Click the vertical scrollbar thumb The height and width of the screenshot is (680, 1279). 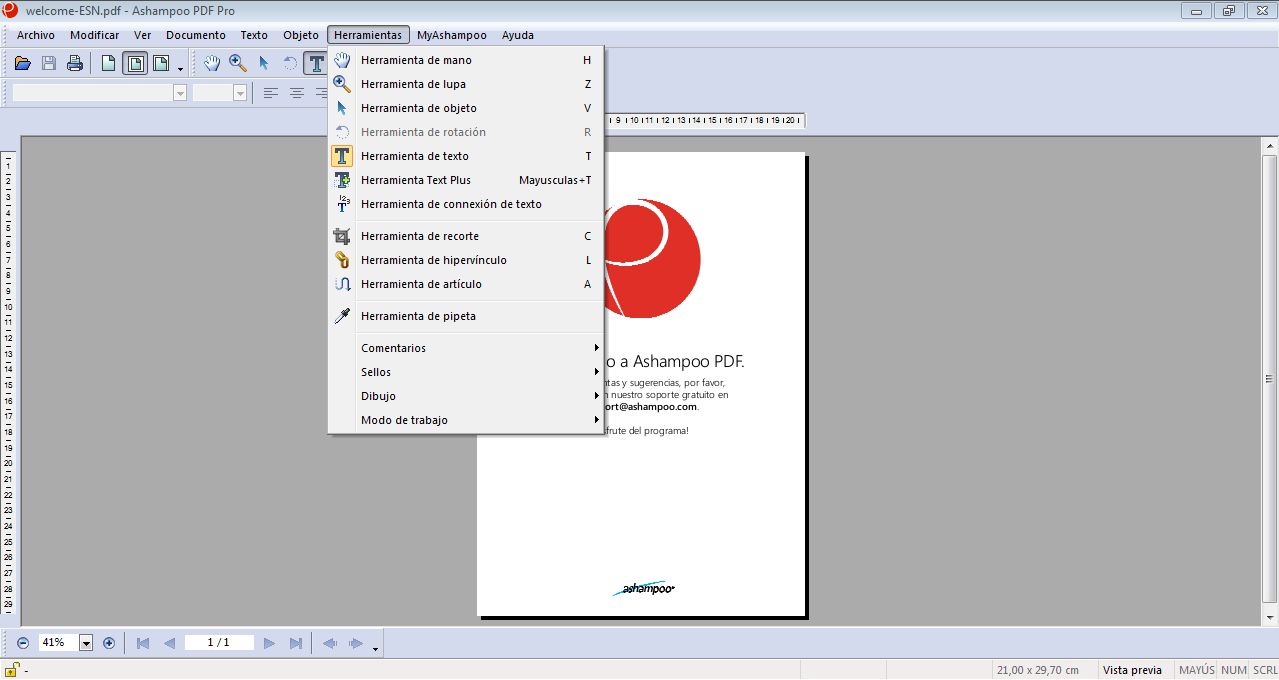coord(1269,378)
